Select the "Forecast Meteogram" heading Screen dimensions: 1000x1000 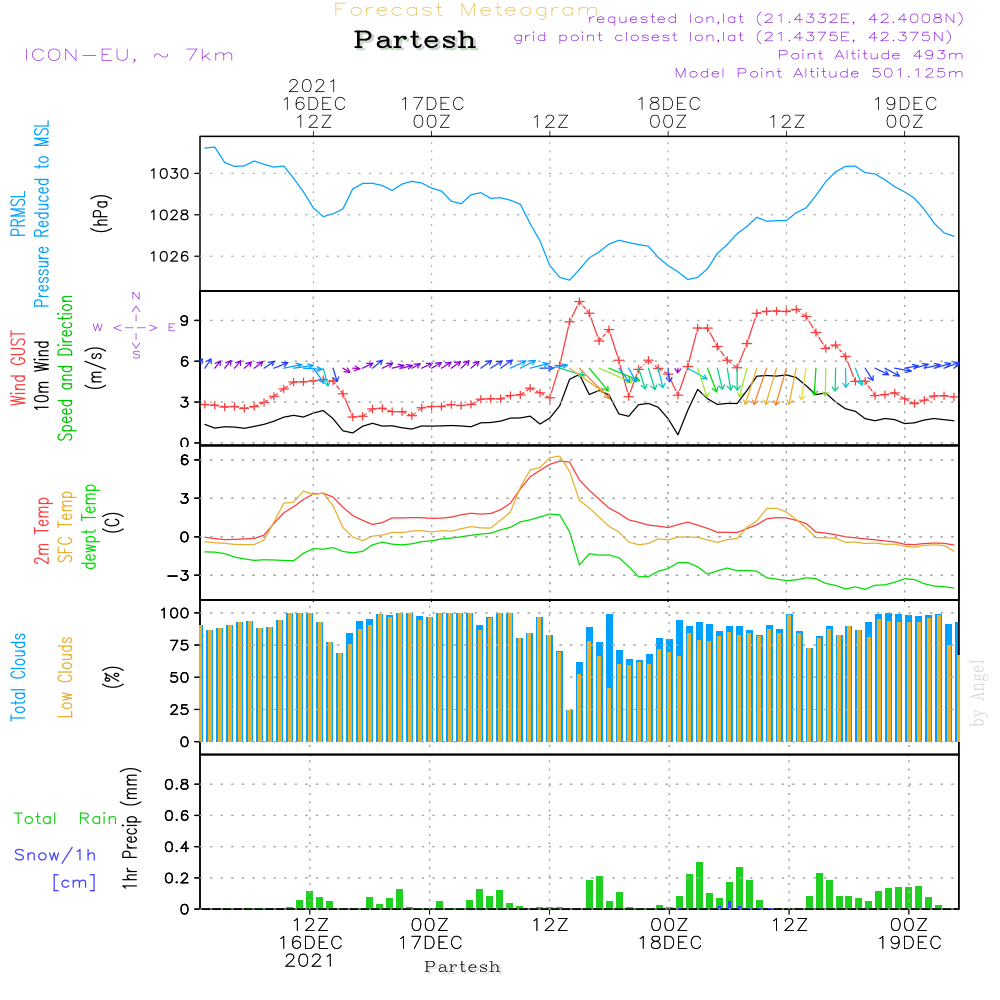[x=466, y=10]
